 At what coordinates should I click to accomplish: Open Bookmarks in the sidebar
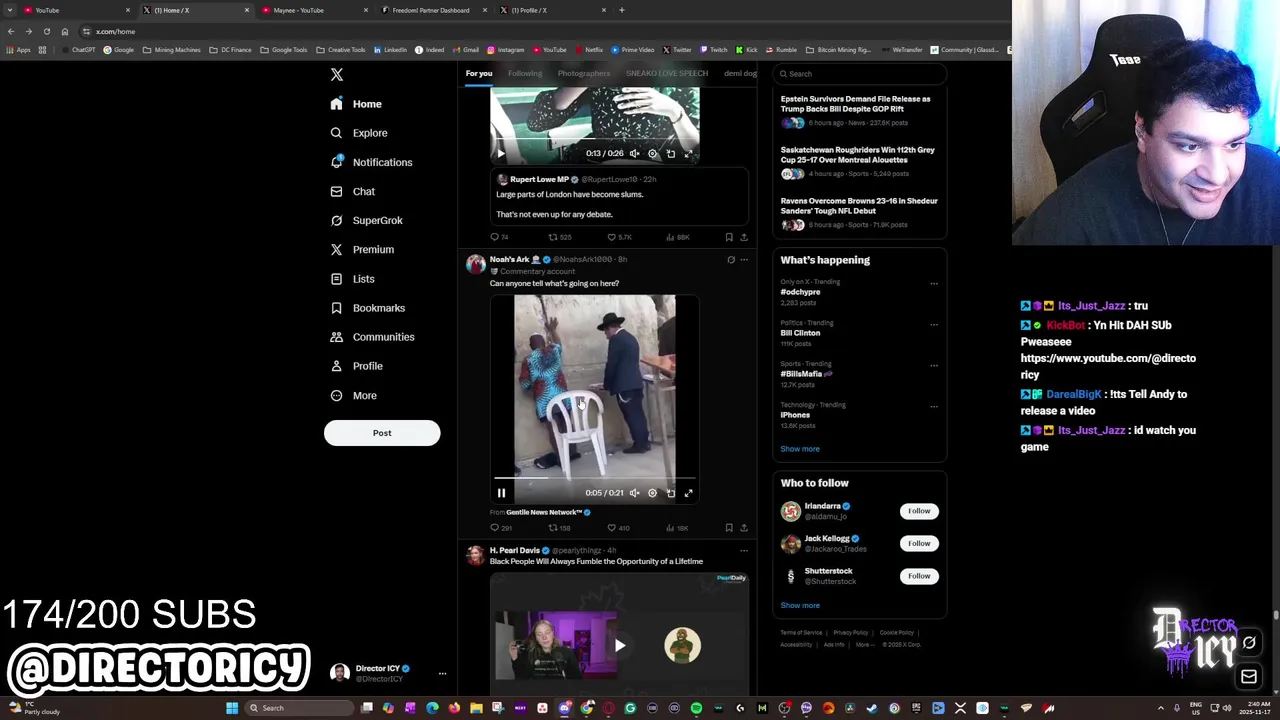click(x=367, y=308)
